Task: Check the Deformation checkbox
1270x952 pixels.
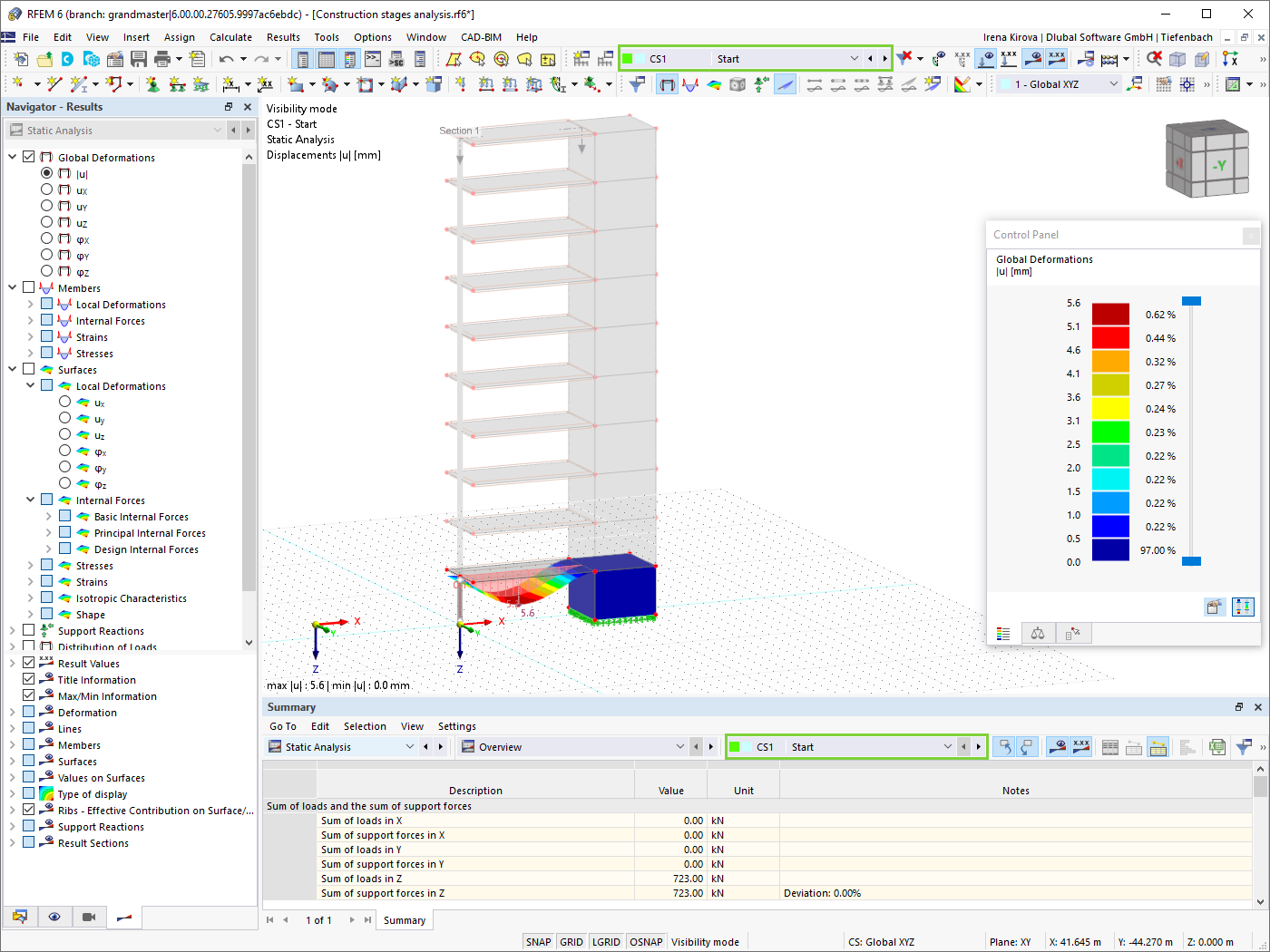Action: click(x=29, y=712)
